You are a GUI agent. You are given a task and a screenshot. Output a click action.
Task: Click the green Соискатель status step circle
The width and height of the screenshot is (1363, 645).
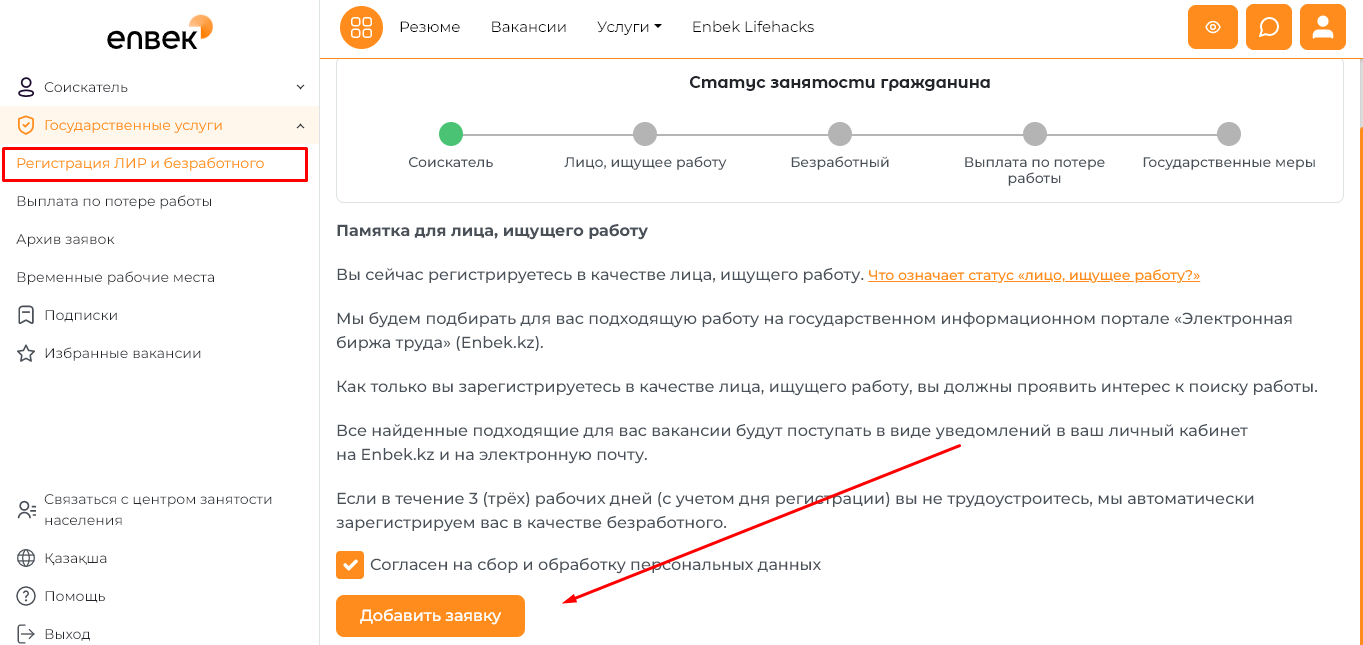point(451,134)
